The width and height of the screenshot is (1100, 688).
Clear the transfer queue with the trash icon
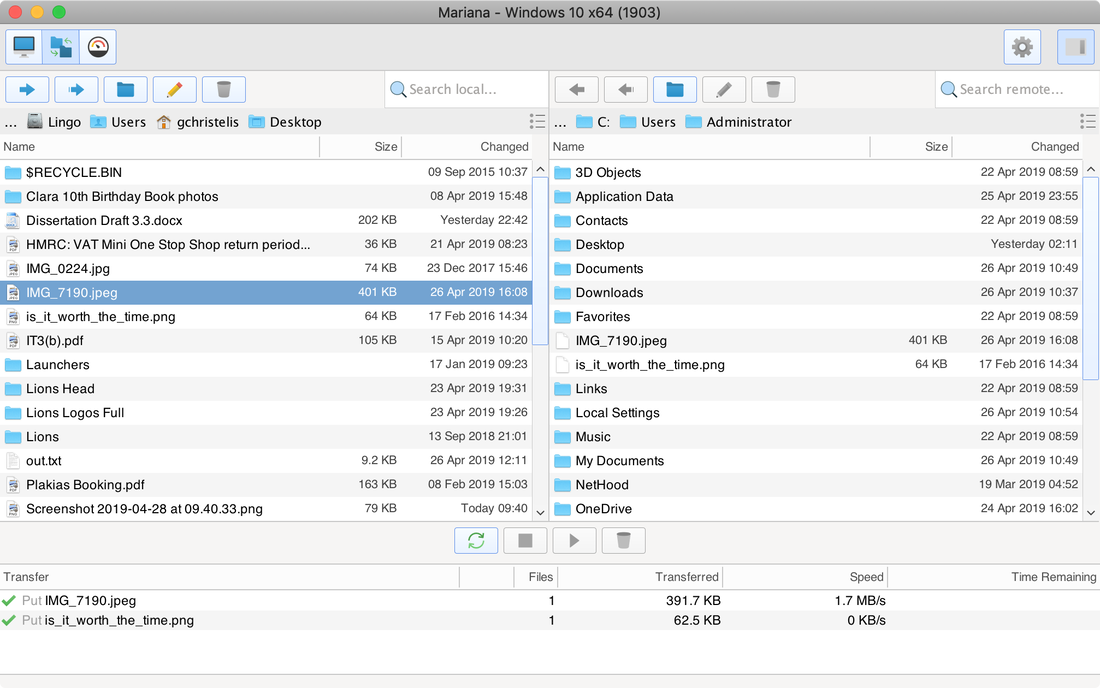click(624, 540)
